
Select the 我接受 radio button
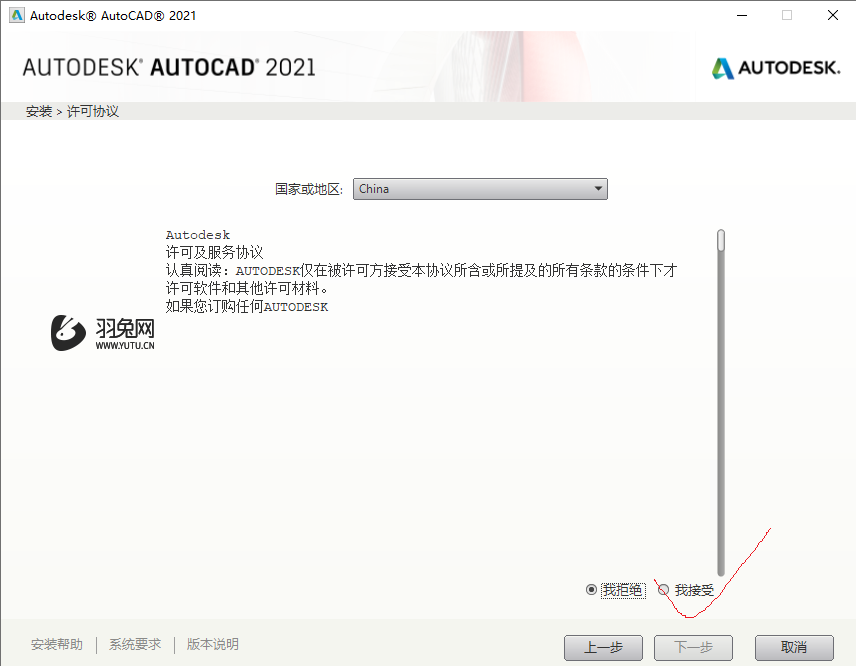pyautogui.click(x=663, y=590)
